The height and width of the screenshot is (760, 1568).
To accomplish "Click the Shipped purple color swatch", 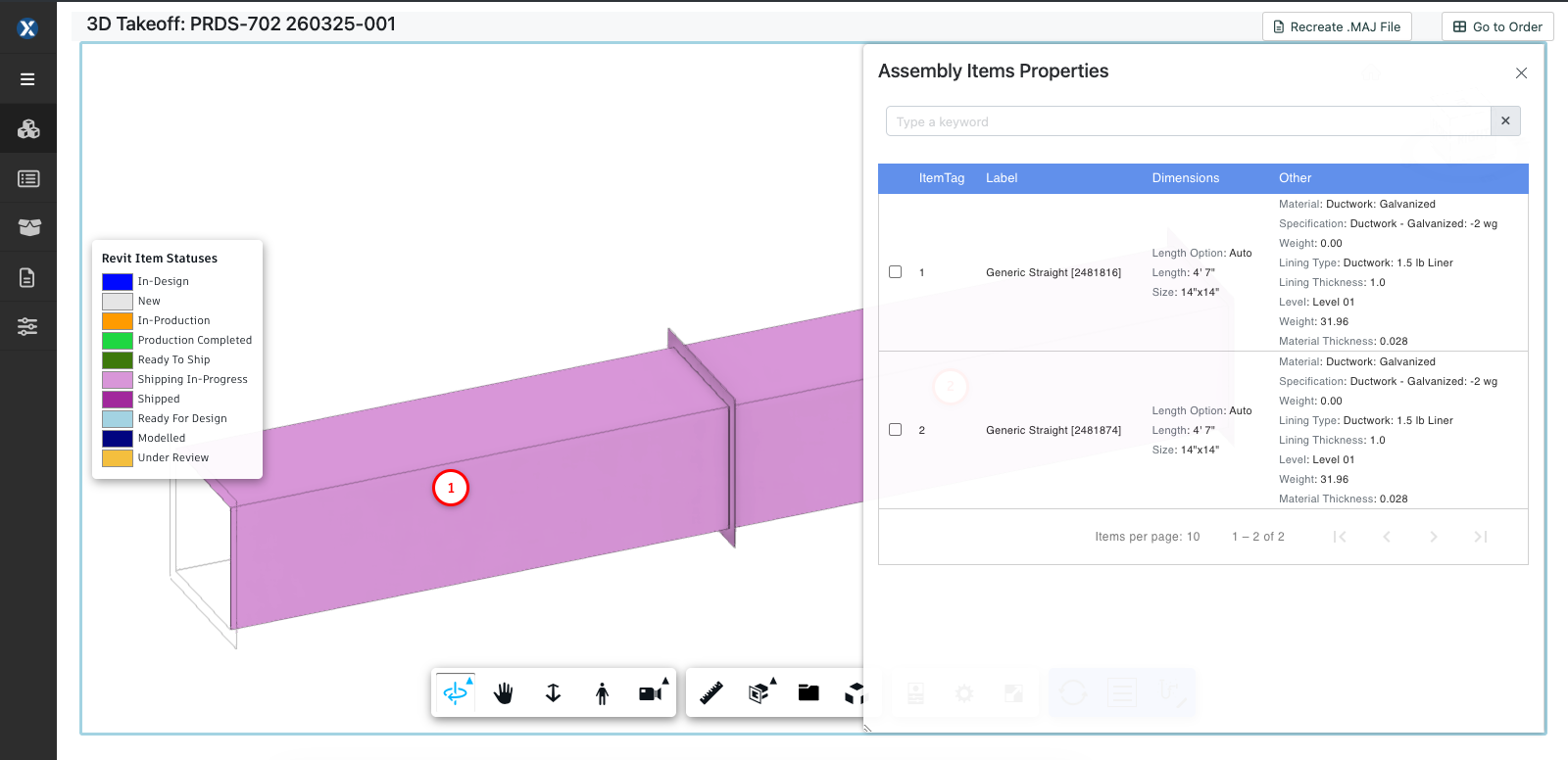I will (x=118, y=400).
